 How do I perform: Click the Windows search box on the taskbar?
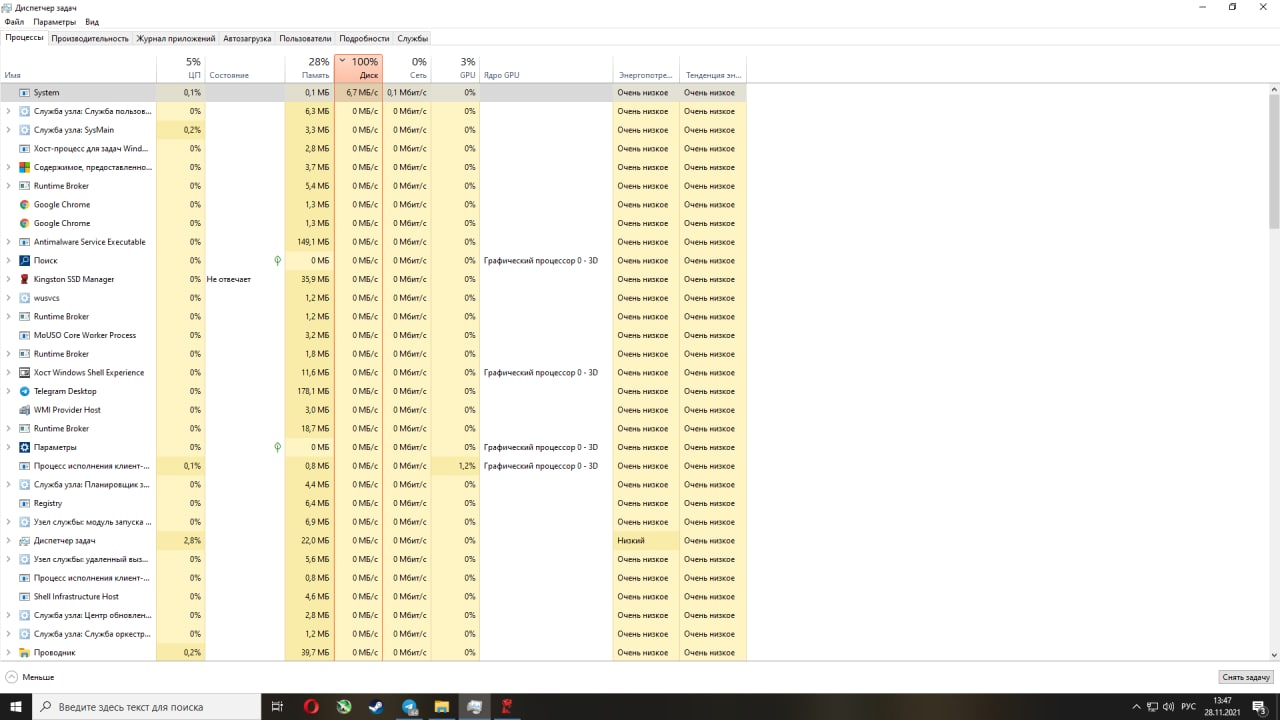[147, 706]
